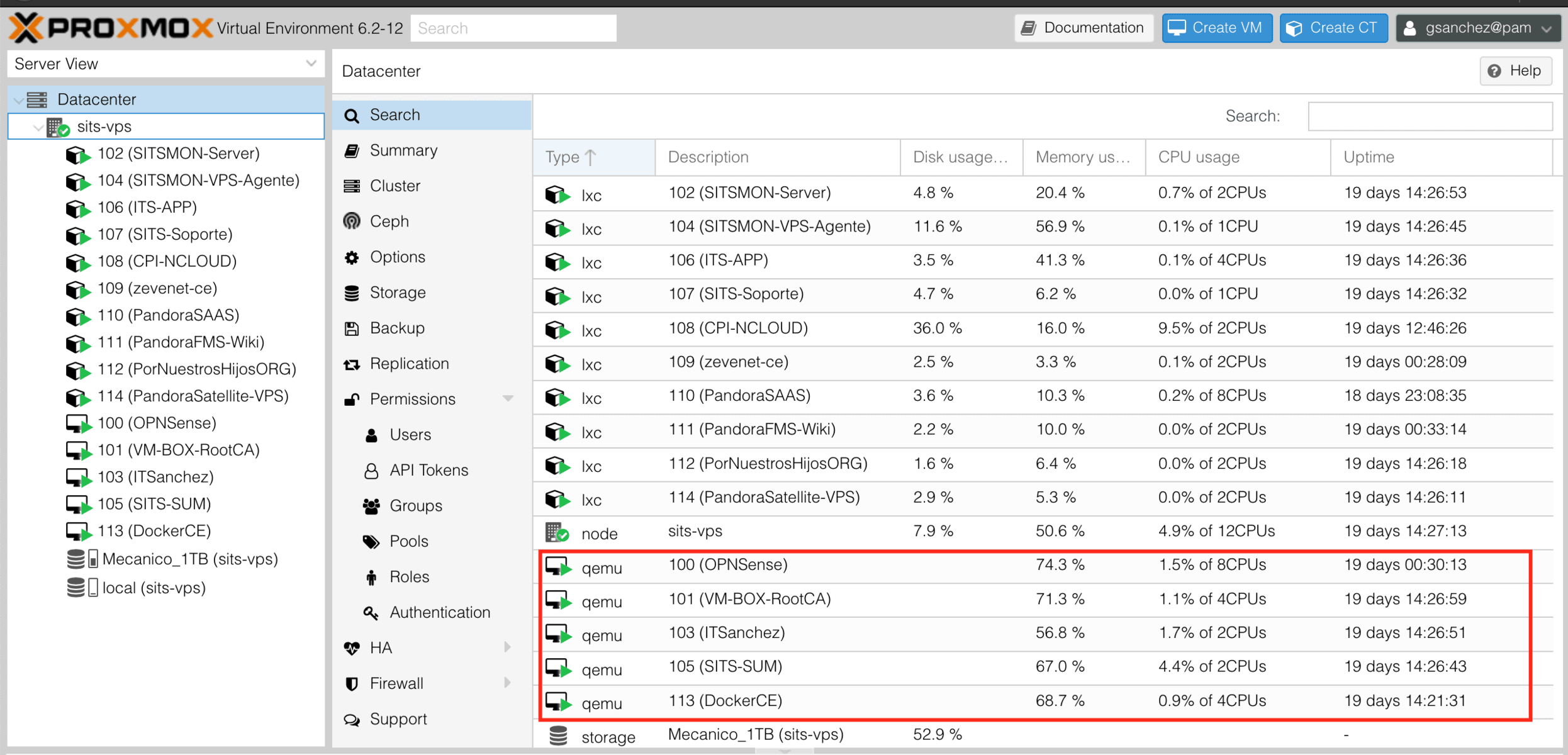Expand the HA submenu arrow
The height and width of the screenshot is (755, 1568).
pos(508,647)
